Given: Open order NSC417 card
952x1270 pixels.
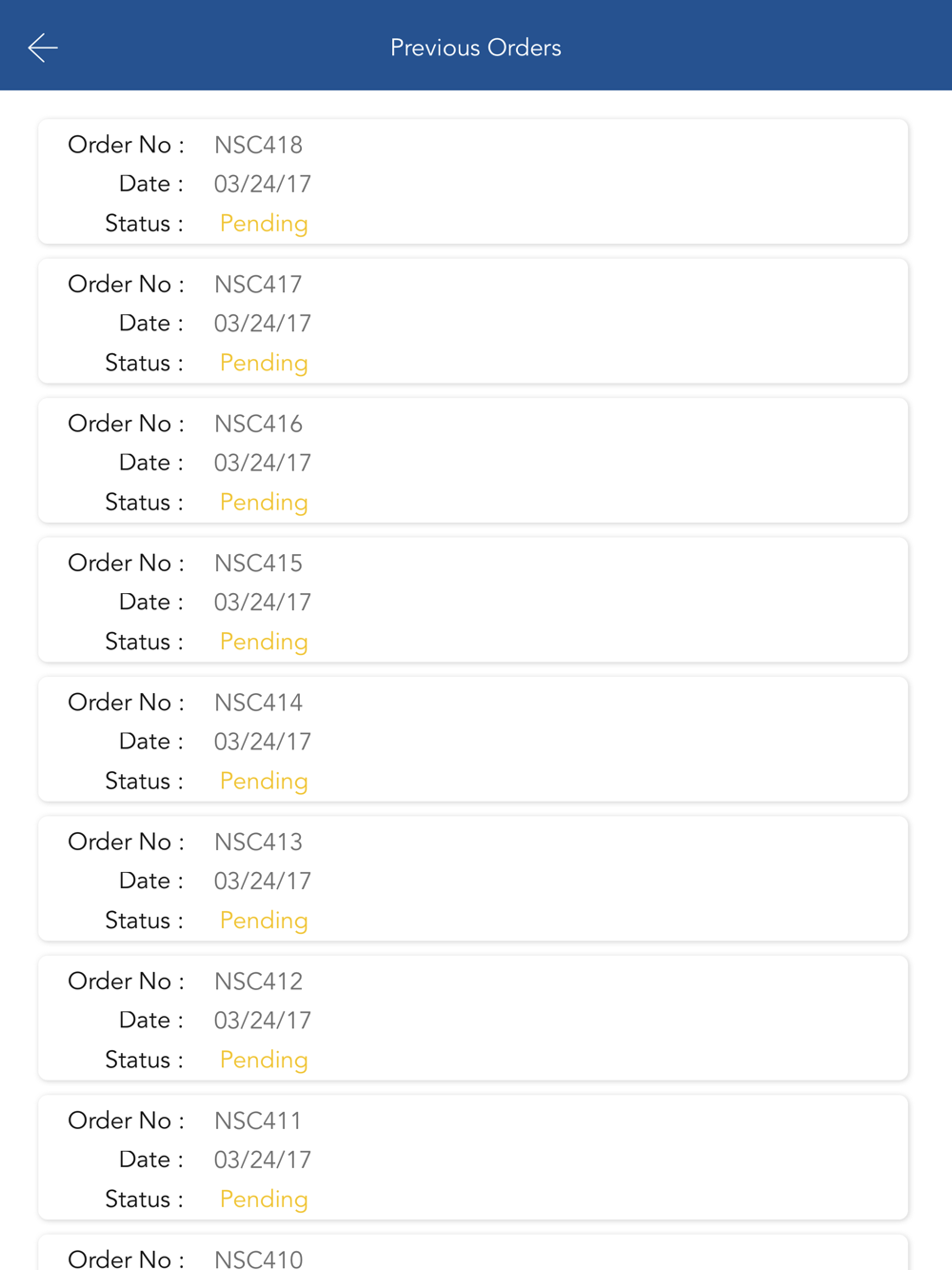Looking at the screenshot, I should tap(473, 321).
